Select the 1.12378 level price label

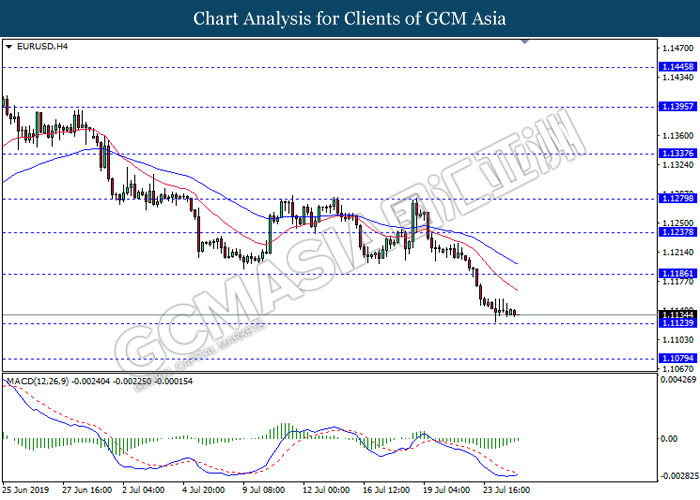[x=678, y=232]
